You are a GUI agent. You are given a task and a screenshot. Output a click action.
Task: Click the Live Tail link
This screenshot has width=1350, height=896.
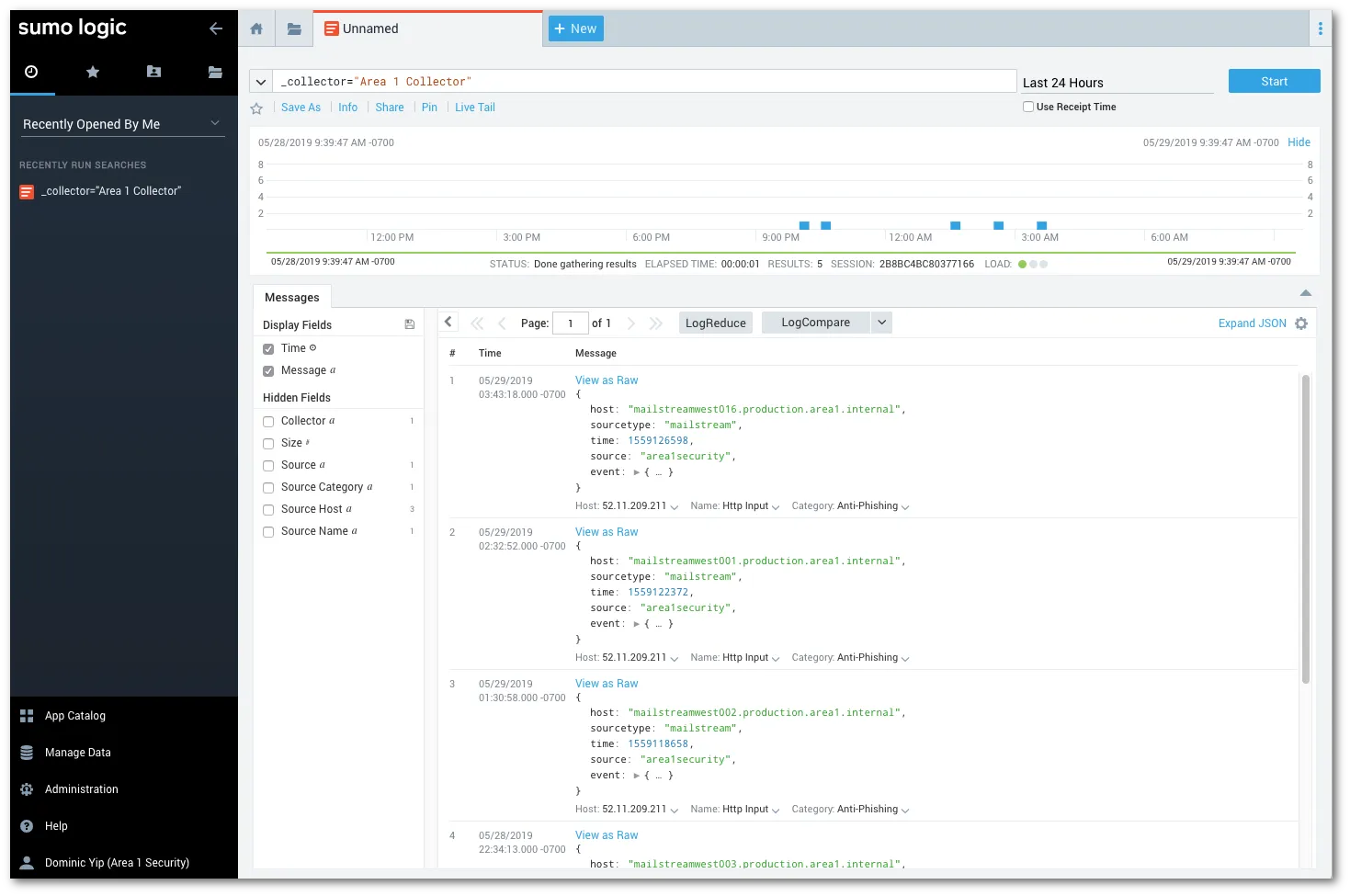coord(474,108)
